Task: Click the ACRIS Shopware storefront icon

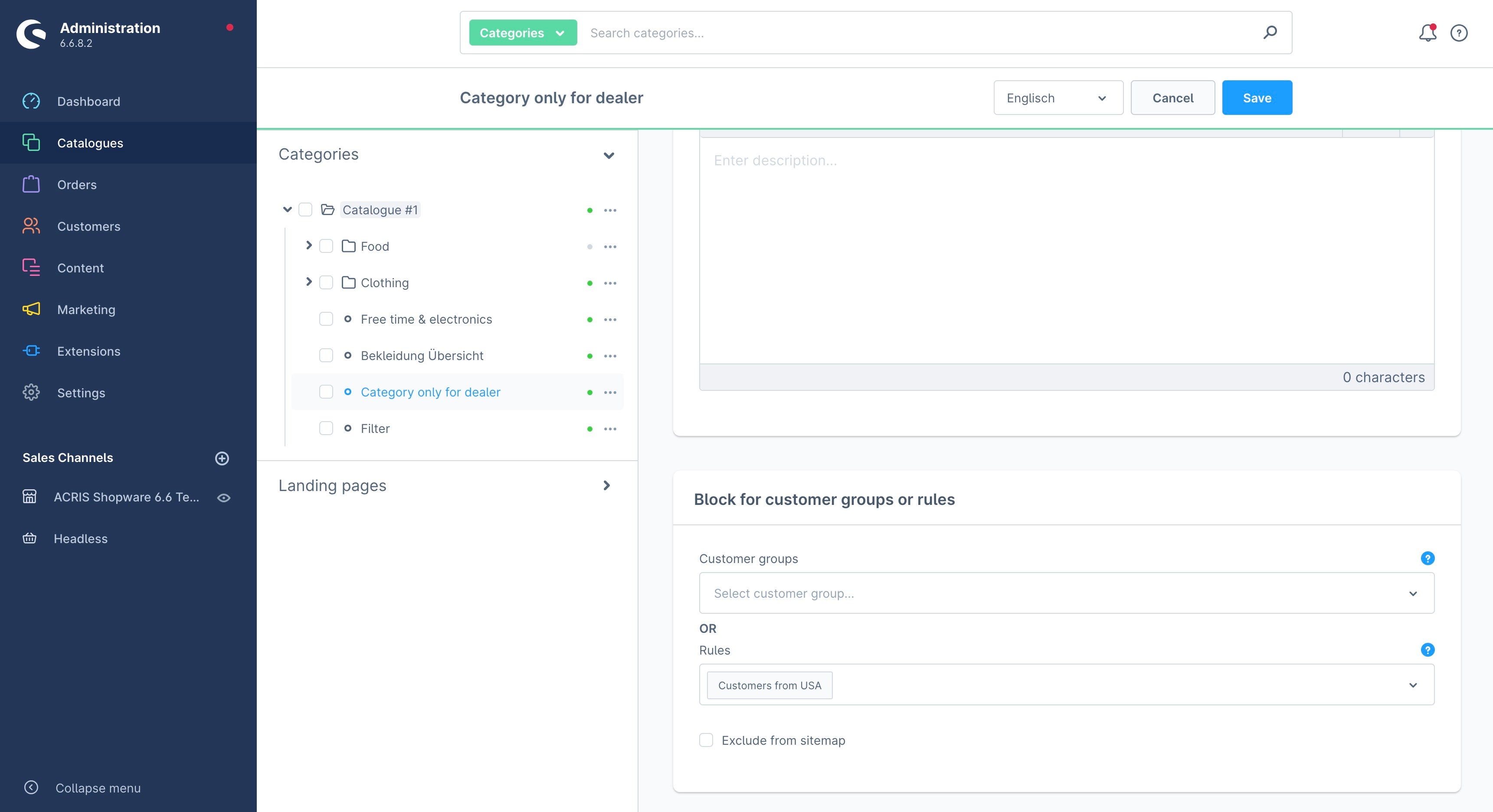Action: 29,497
